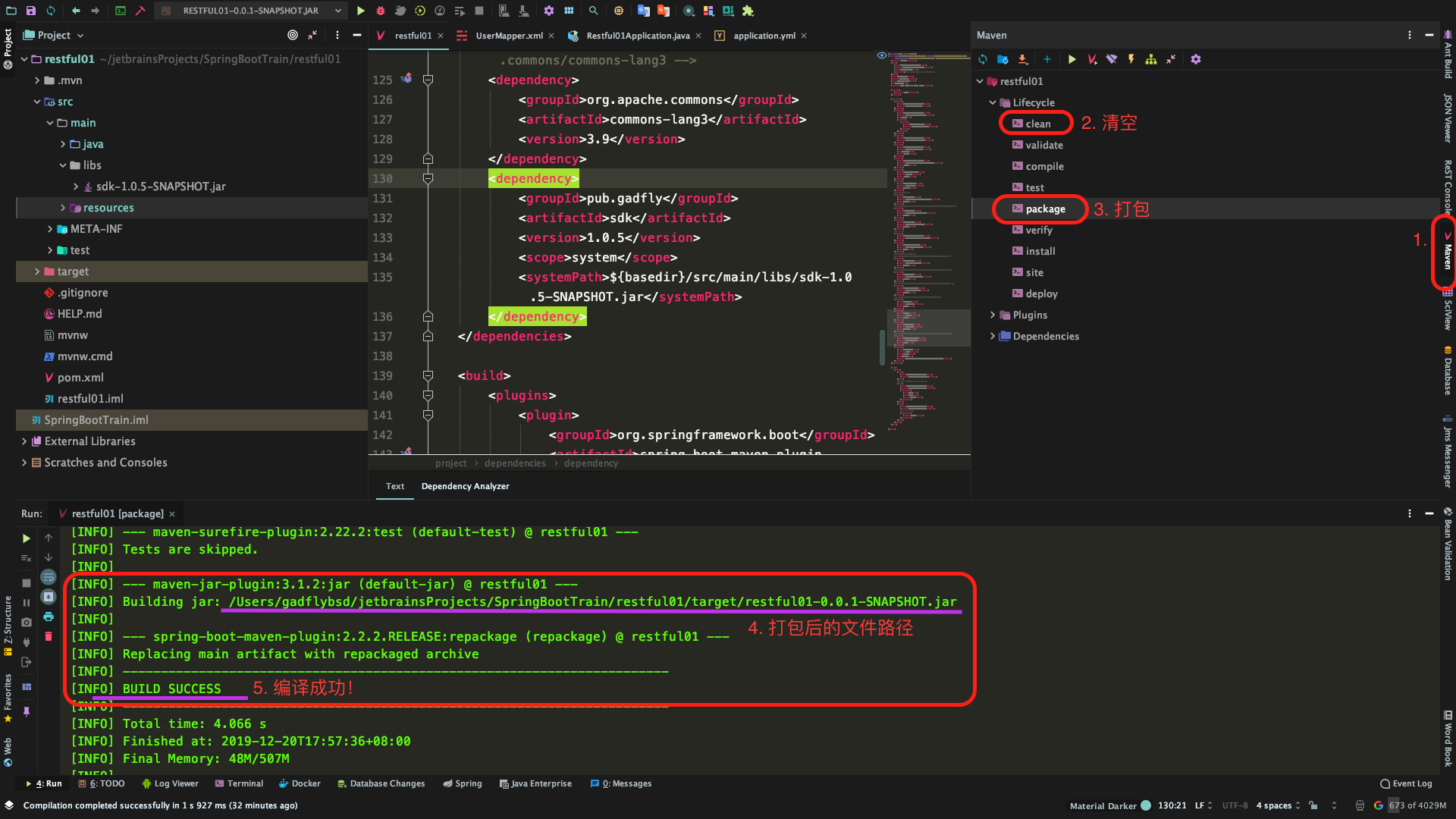
Task: Click the editor vertical scrollbar thumb
Action: [x=882, y=347]
